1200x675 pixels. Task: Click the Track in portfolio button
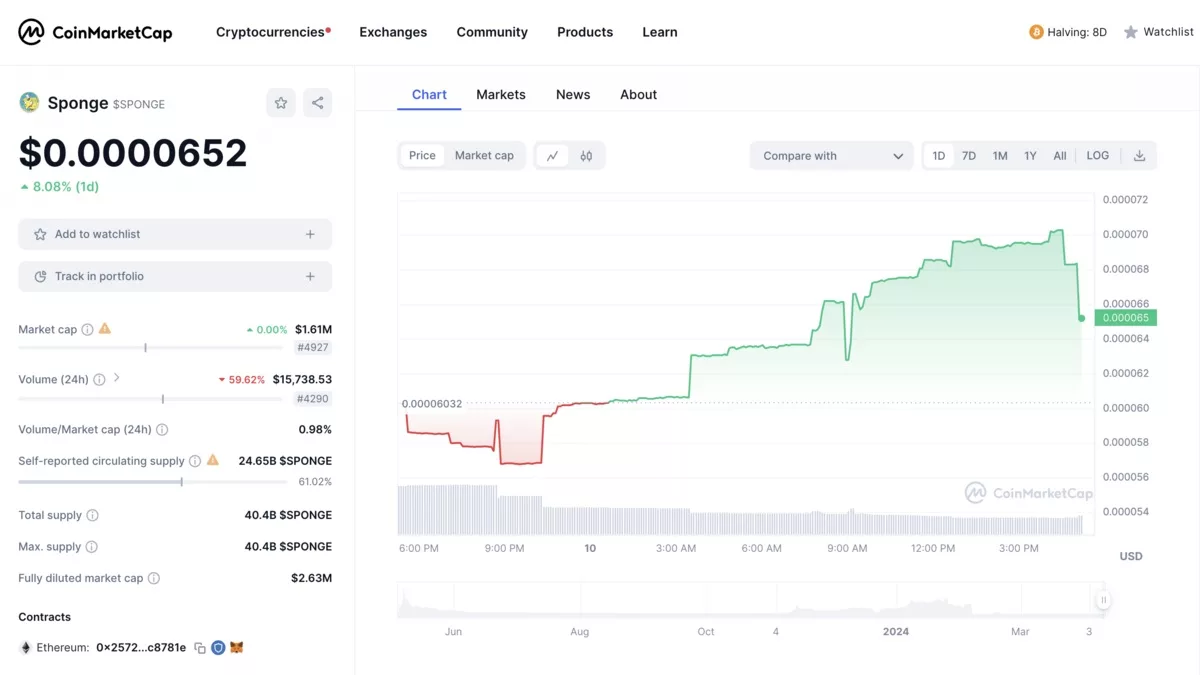coord(175,276)
